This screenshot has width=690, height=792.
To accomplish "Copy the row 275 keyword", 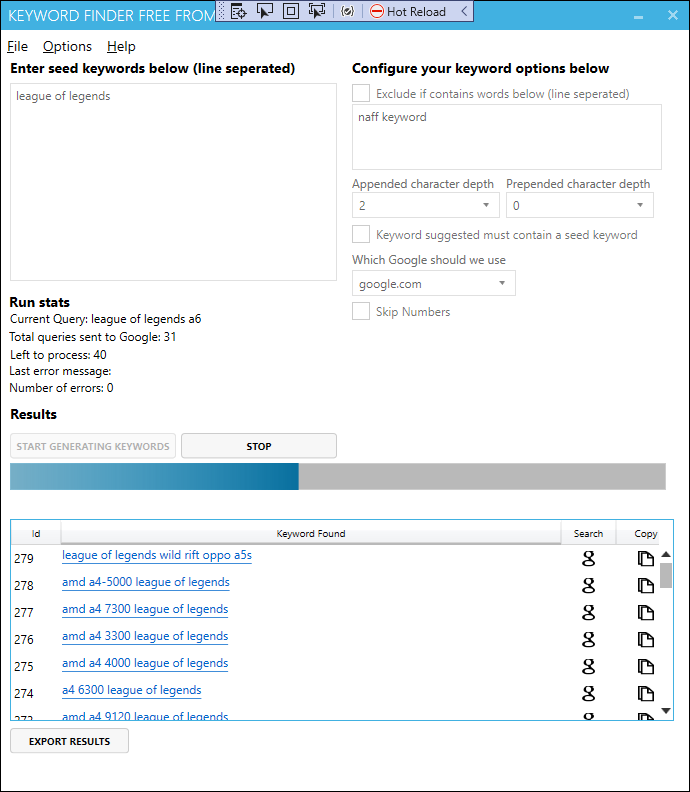I will pyautogui.click(x=645, y=666).
